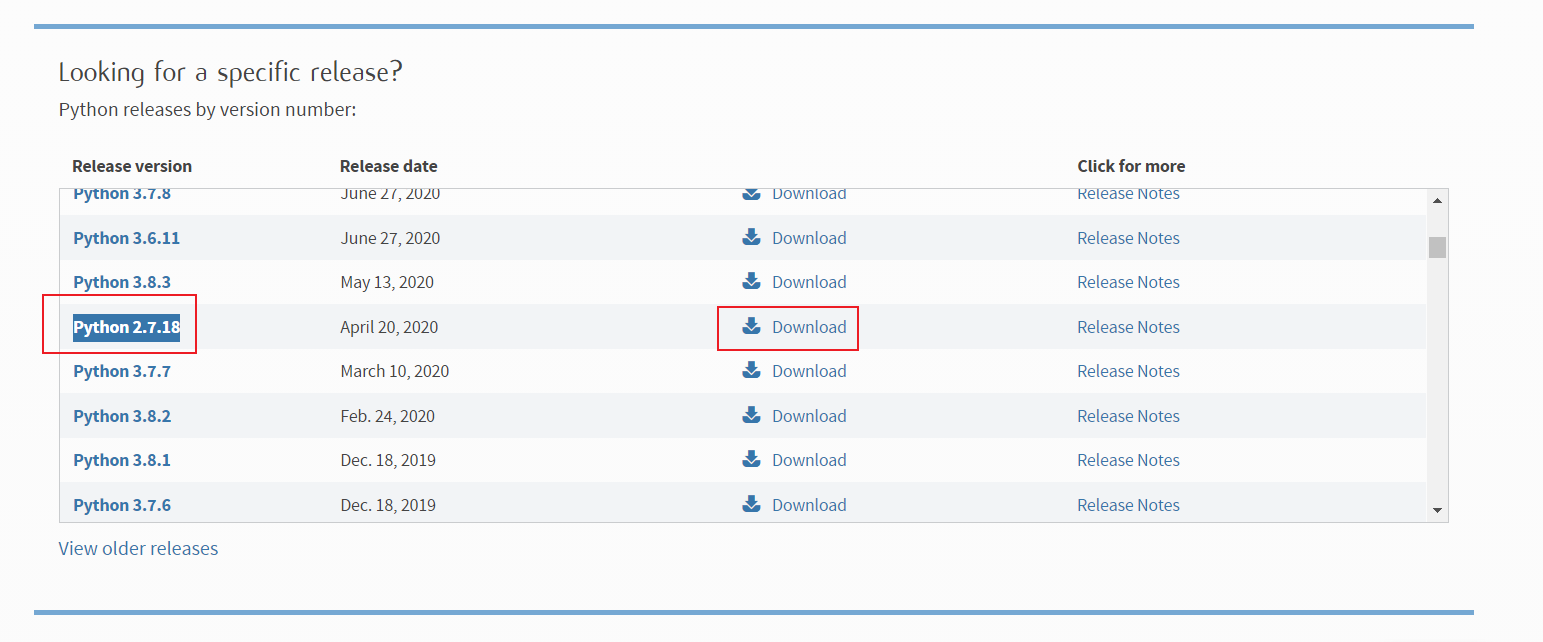Click the Feb. 24, 2020 release date

click(388, 416)
